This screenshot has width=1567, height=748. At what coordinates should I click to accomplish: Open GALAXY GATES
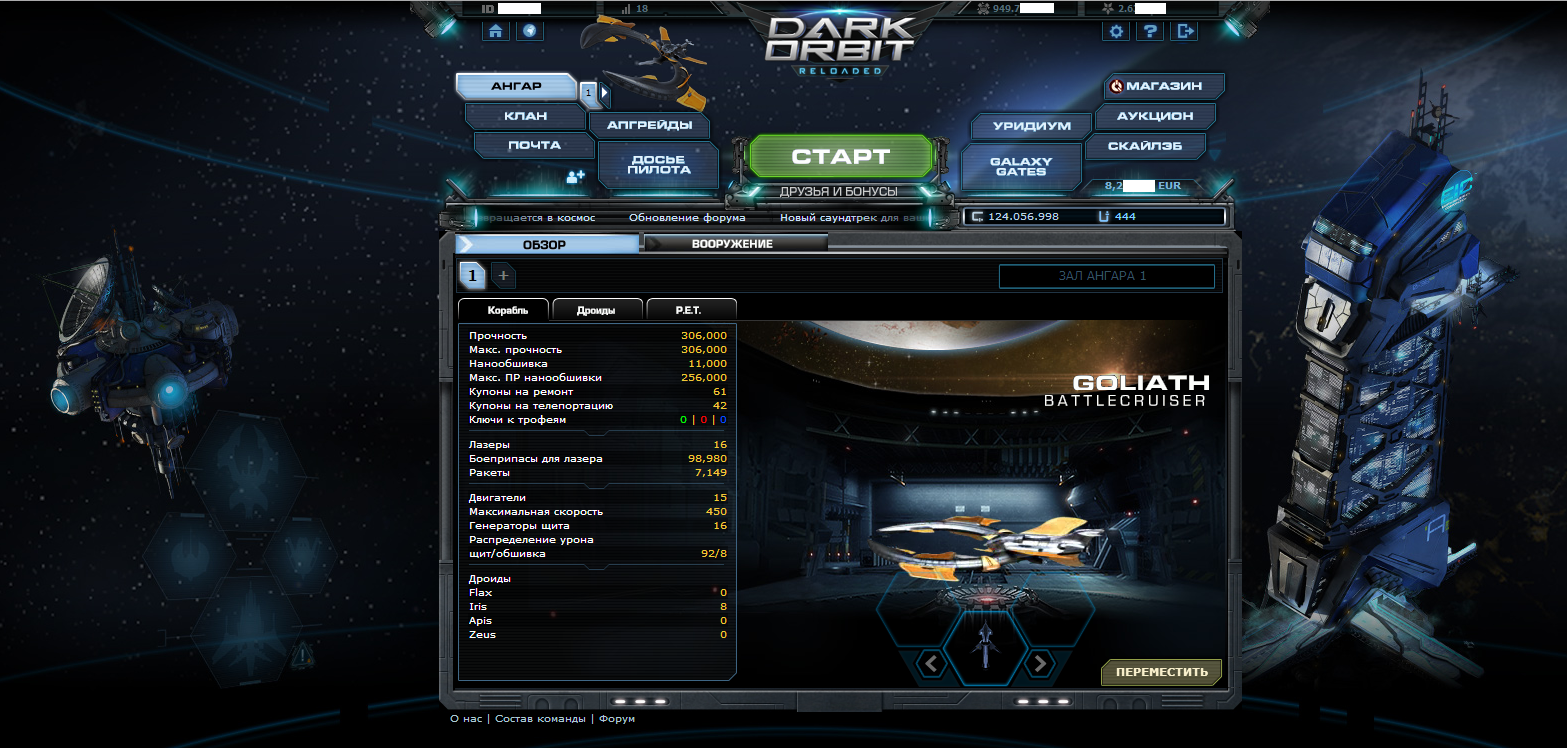pos(1021,166)
